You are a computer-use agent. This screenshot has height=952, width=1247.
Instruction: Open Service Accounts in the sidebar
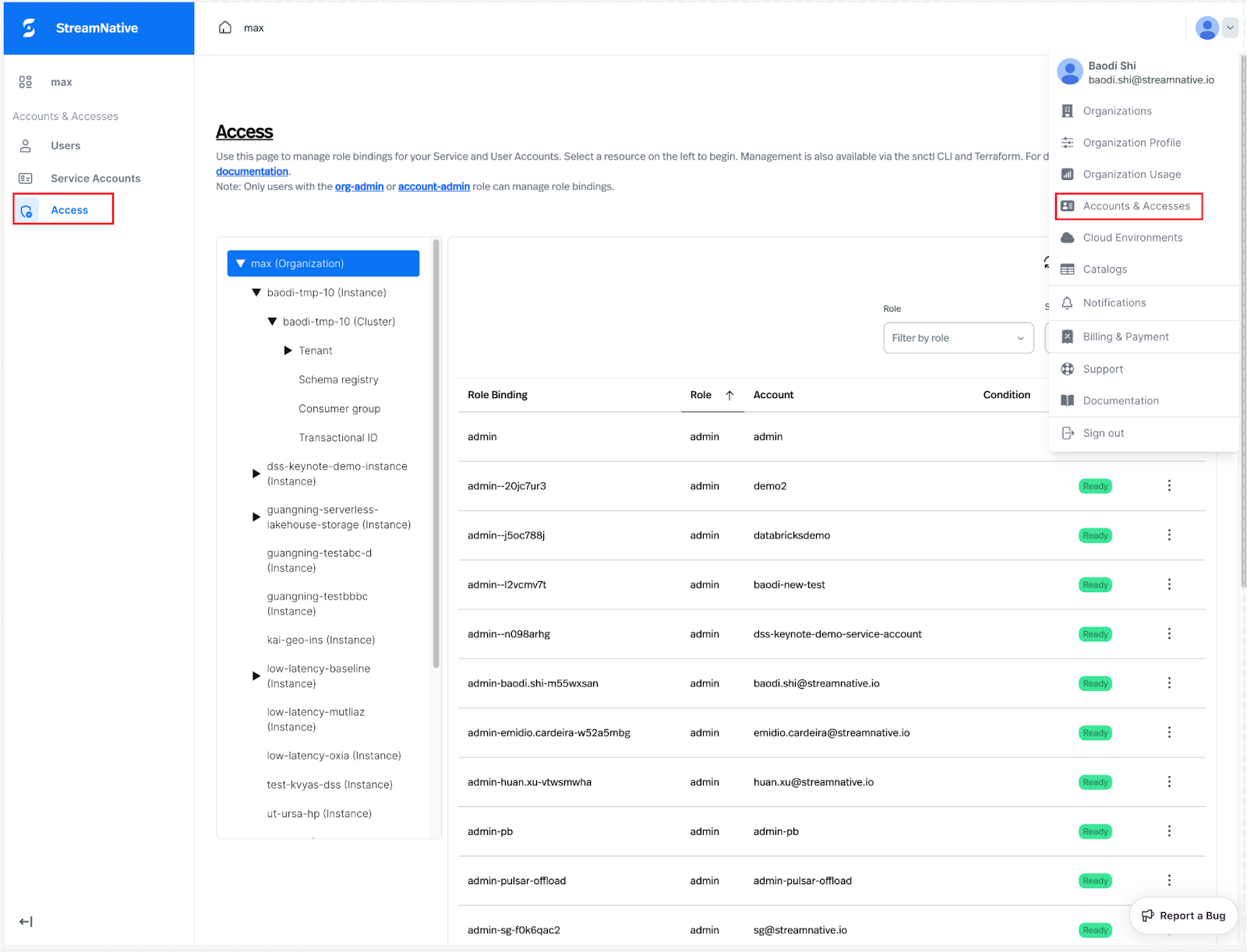click(95, 178)
